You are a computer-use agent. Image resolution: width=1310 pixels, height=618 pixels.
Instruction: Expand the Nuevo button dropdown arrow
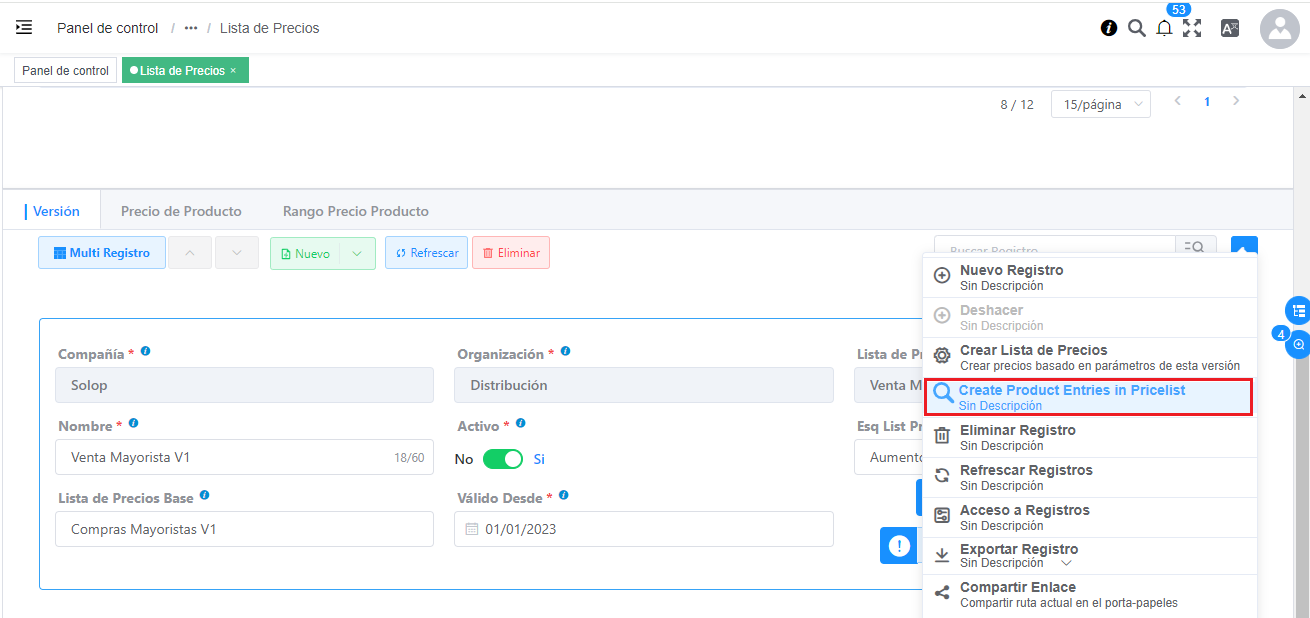pos(357,253)
